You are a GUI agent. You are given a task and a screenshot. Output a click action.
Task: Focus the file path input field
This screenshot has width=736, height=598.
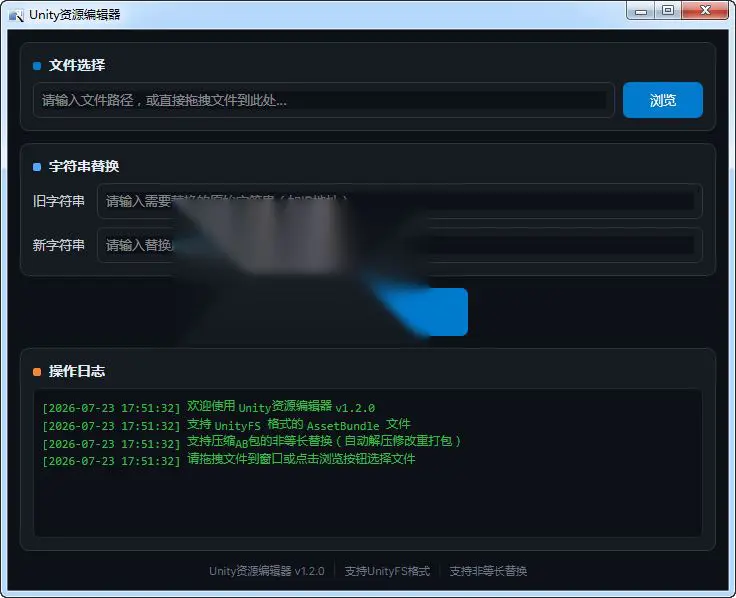(323, 100)
